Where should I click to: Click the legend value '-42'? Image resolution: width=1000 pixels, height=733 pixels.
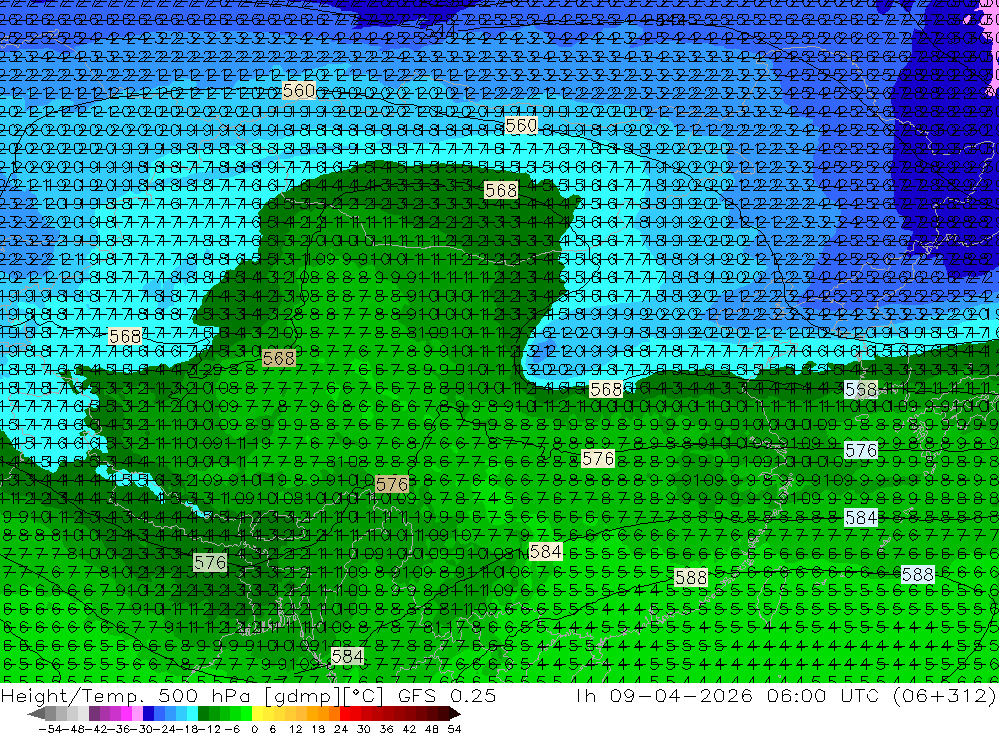click(96, 729)
